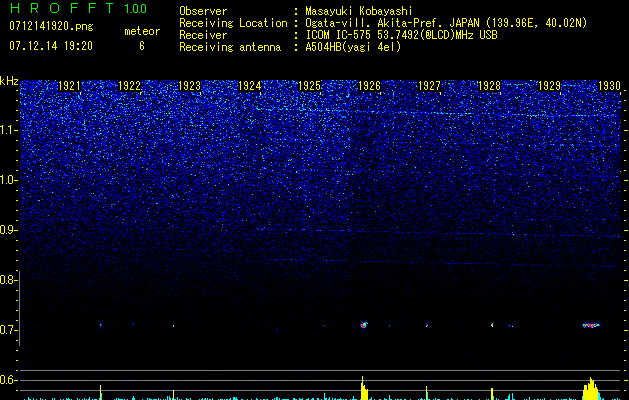Click the 1.0 kHz axis label
The height and width of the screenshot is (400, 629).
[x=8, y=180]
